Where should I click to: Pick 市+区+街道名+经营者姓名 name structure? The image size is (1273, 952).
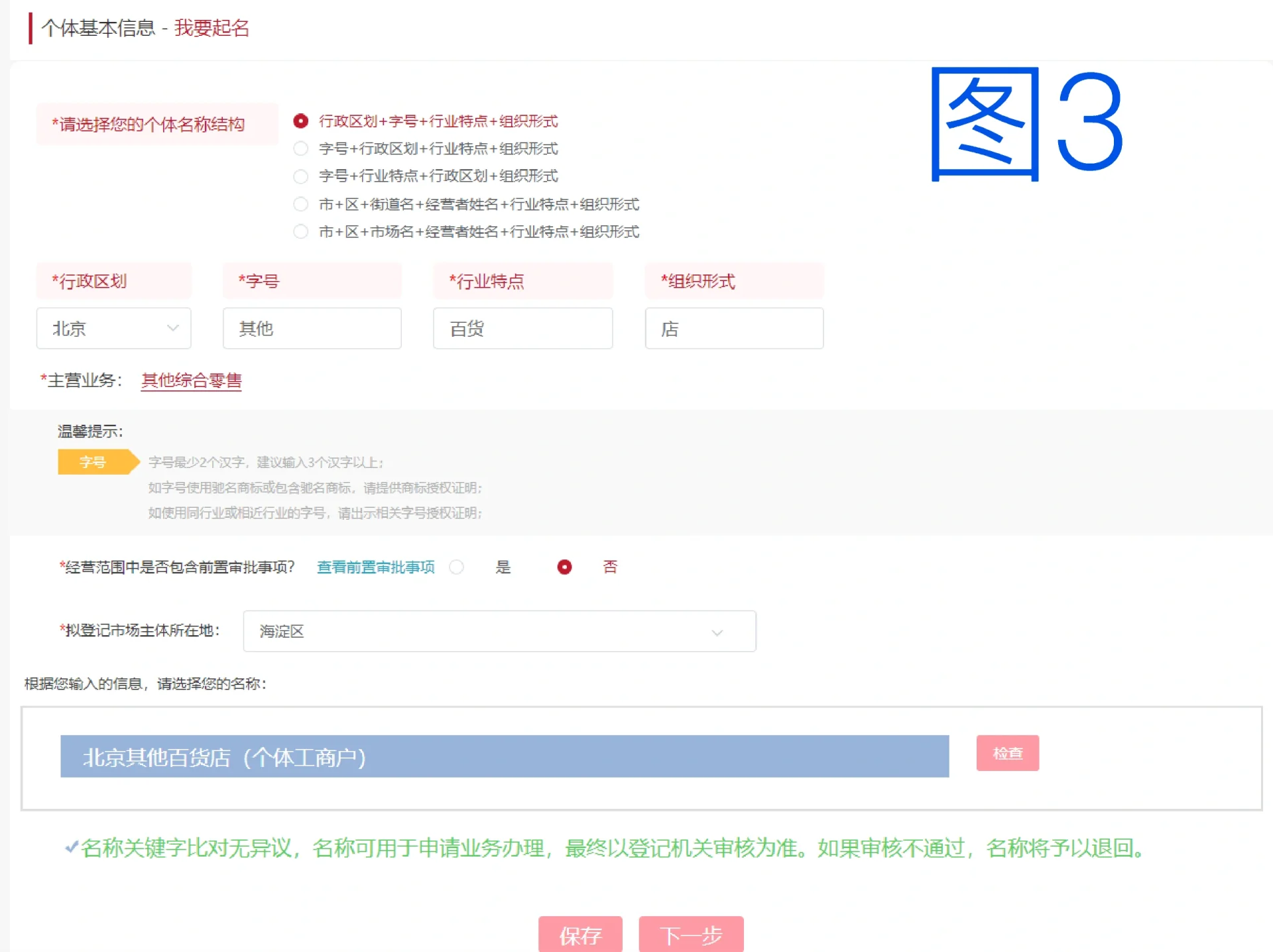click(x=300, y=204)
